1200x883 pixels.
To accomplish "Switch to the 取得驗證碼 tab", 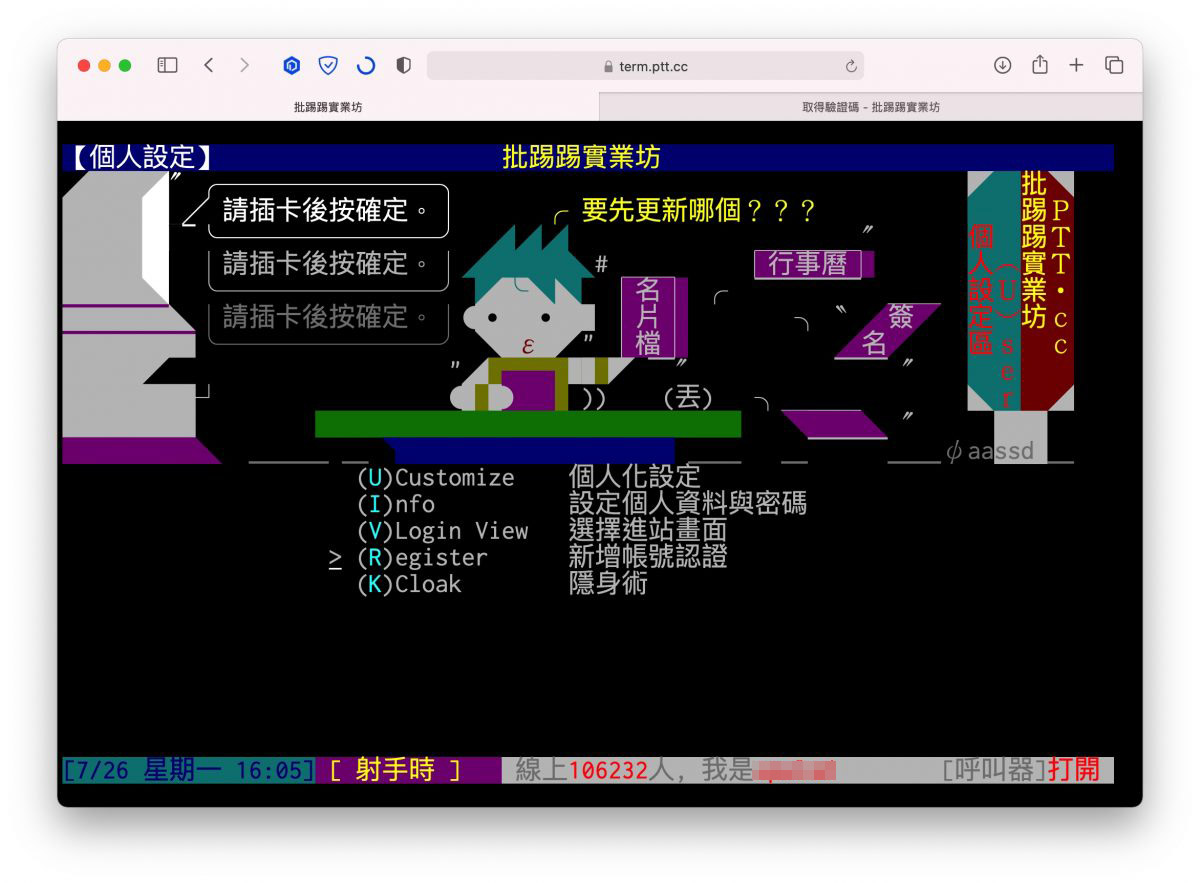I will [871, 107].
